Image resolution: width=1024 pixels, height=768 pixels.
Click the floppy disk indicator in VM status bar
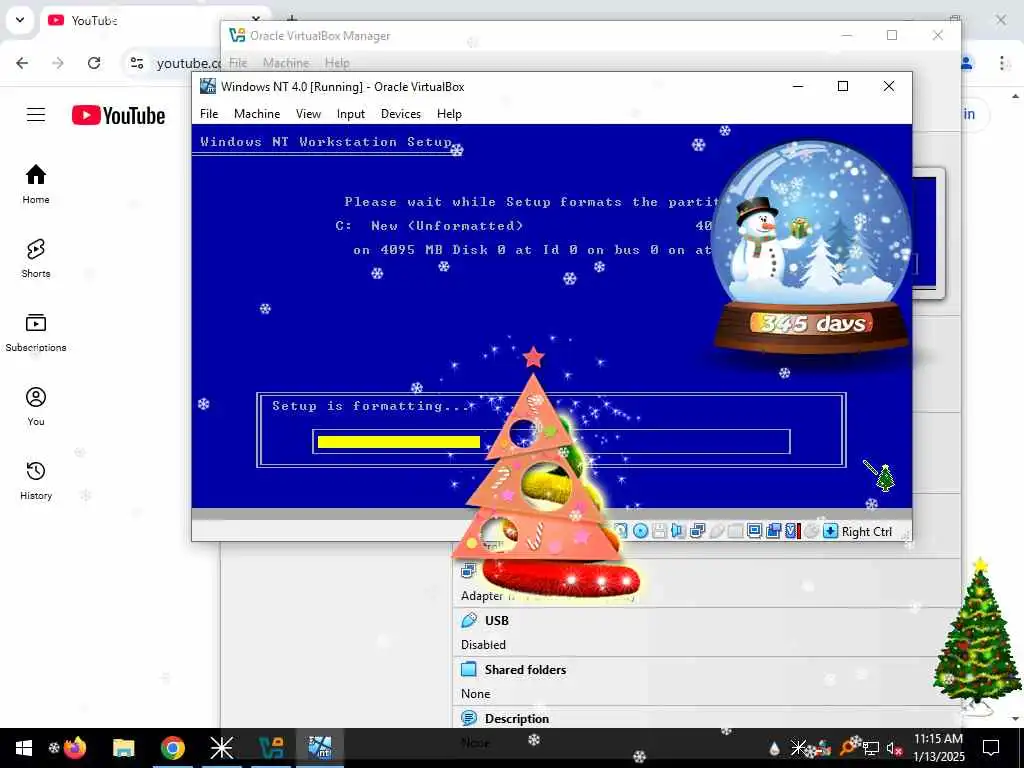pyautogui.click(x=659, y=532)
